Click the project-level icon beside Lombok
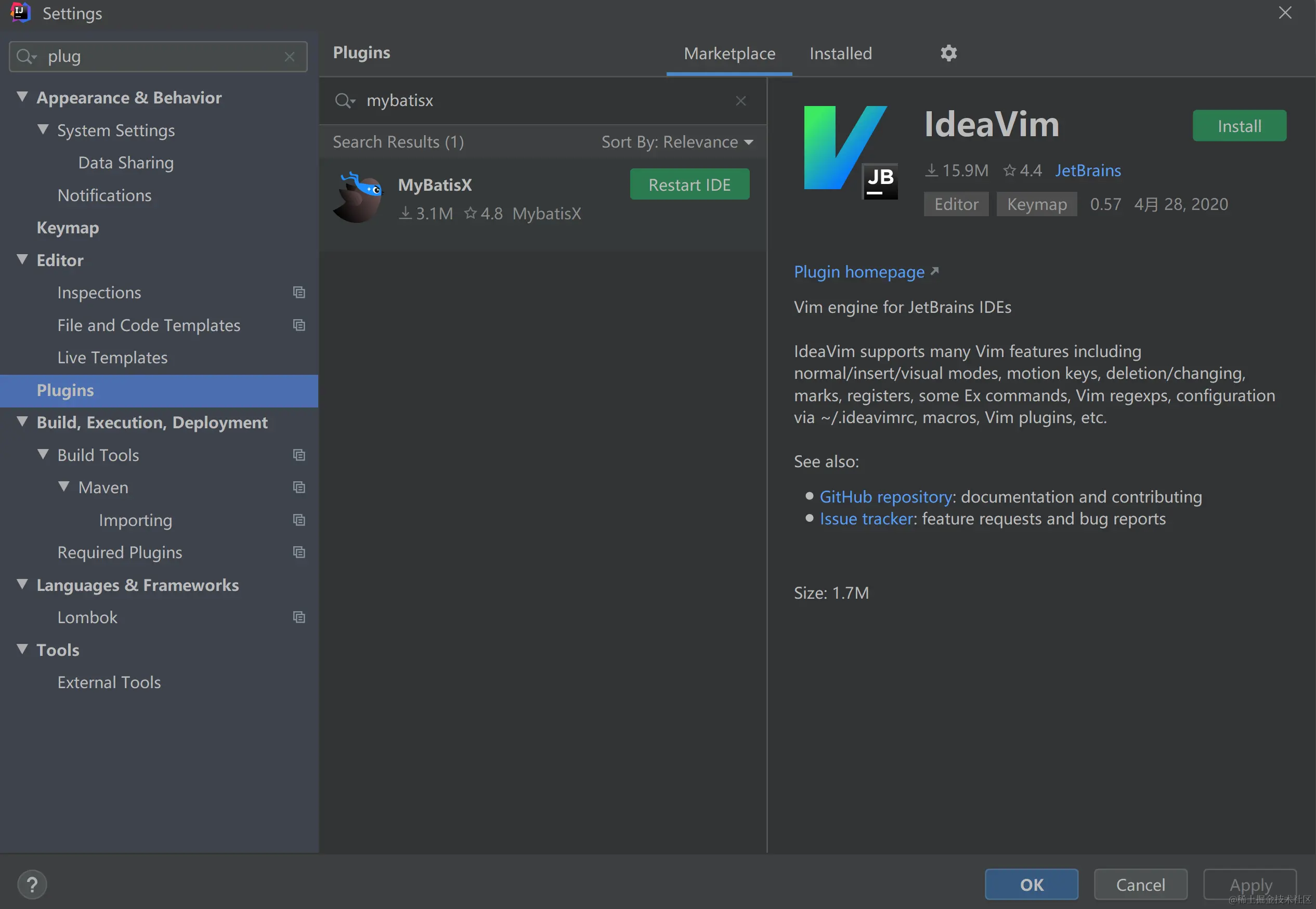Image resolution: width=1316 pixels, height=909 pixels. pos(299,617)
